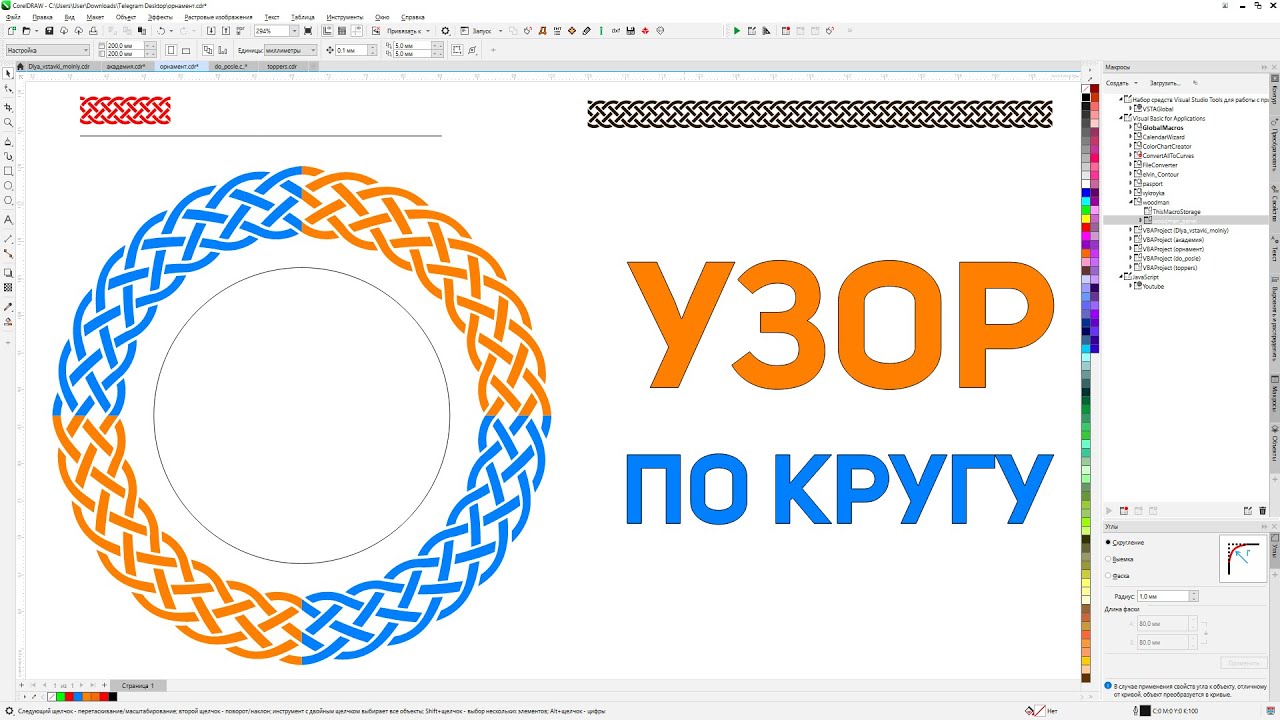Select the Crop tool in the toolbox
The image size is (1280, 720).
pyautogui.click(x=9, y=107)
